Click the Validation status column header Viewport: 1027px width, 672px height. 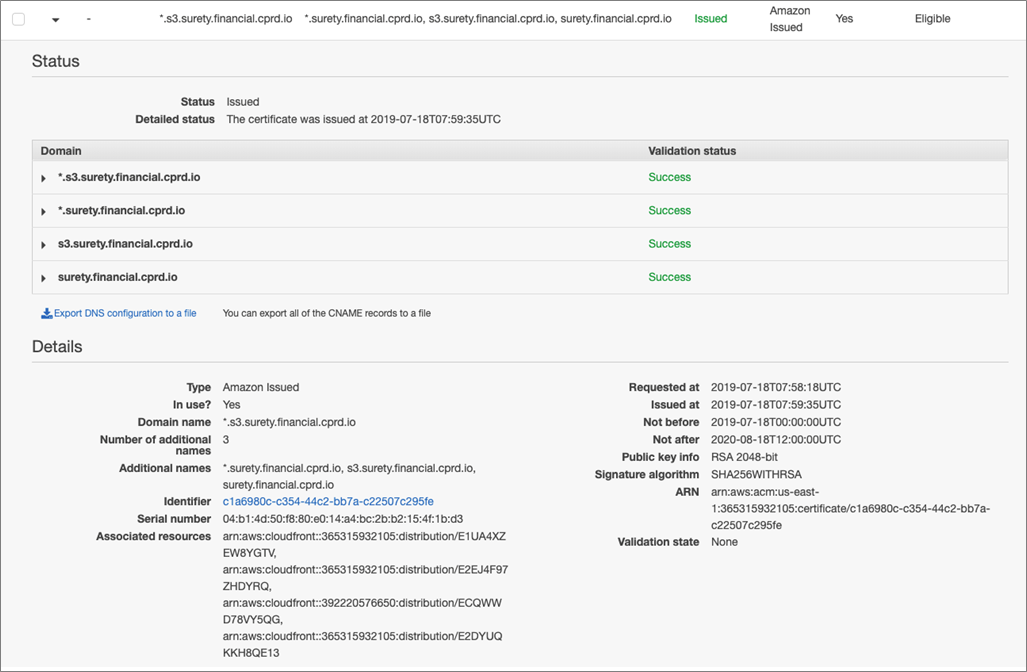[x=692, y=151]
